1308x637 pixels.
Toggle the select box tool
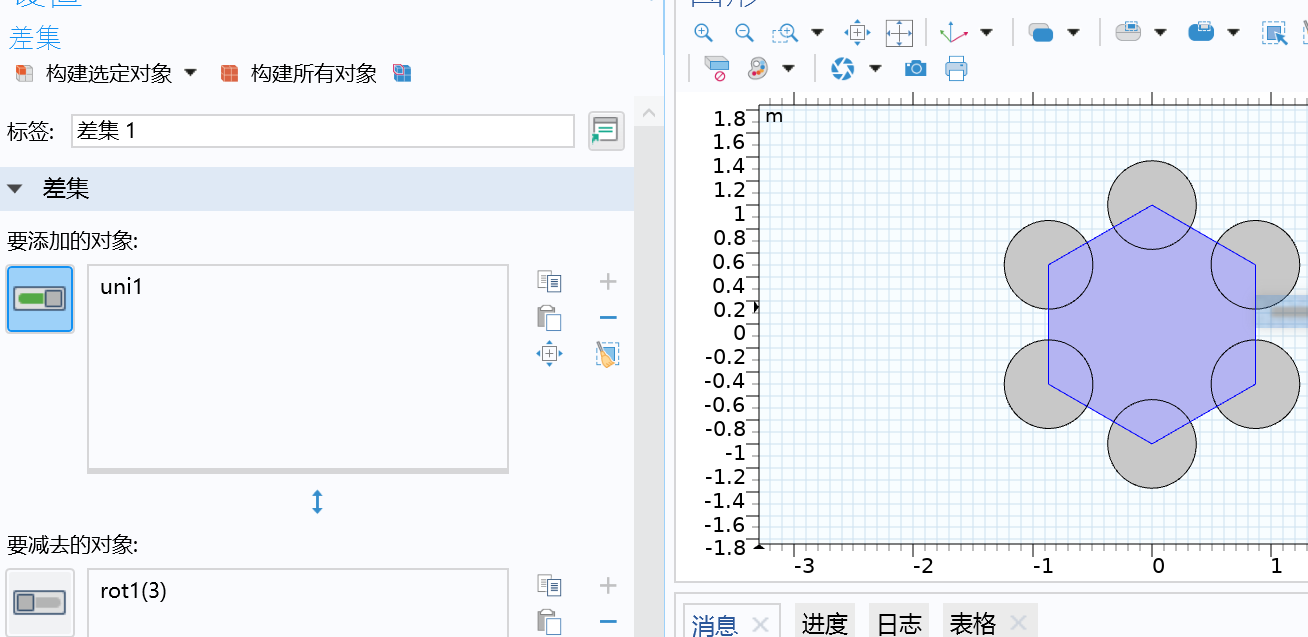(x=1273, y=32)
